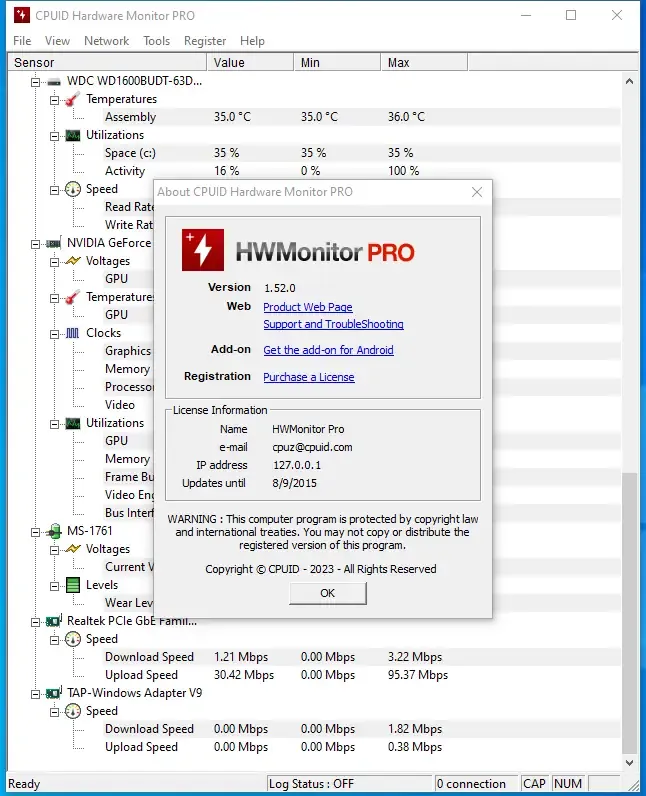This screenshot has width=646, height=796.
Task: Click the WDC Speed gauge icon
Action: (x=73, y=189)
